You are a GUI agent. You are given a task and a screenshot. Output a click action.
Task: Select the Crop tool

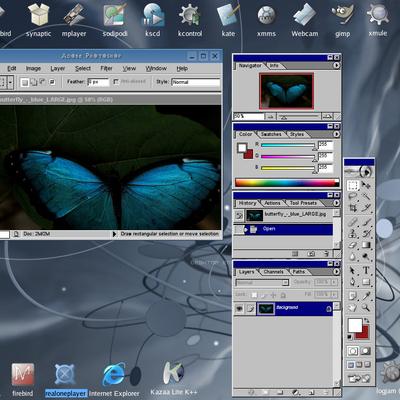point(353,208)
